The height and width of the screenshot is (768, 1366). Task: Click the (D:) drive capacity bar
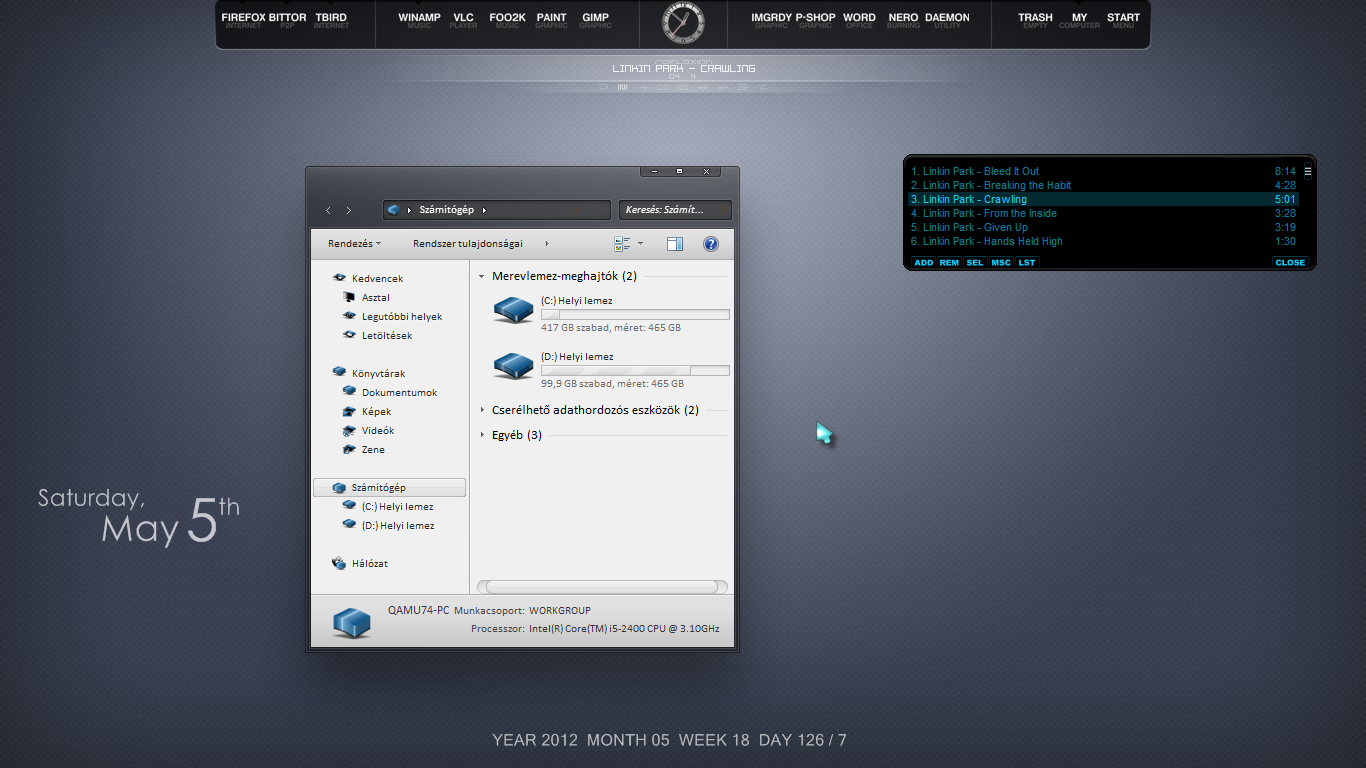click(x=635, y=370)
